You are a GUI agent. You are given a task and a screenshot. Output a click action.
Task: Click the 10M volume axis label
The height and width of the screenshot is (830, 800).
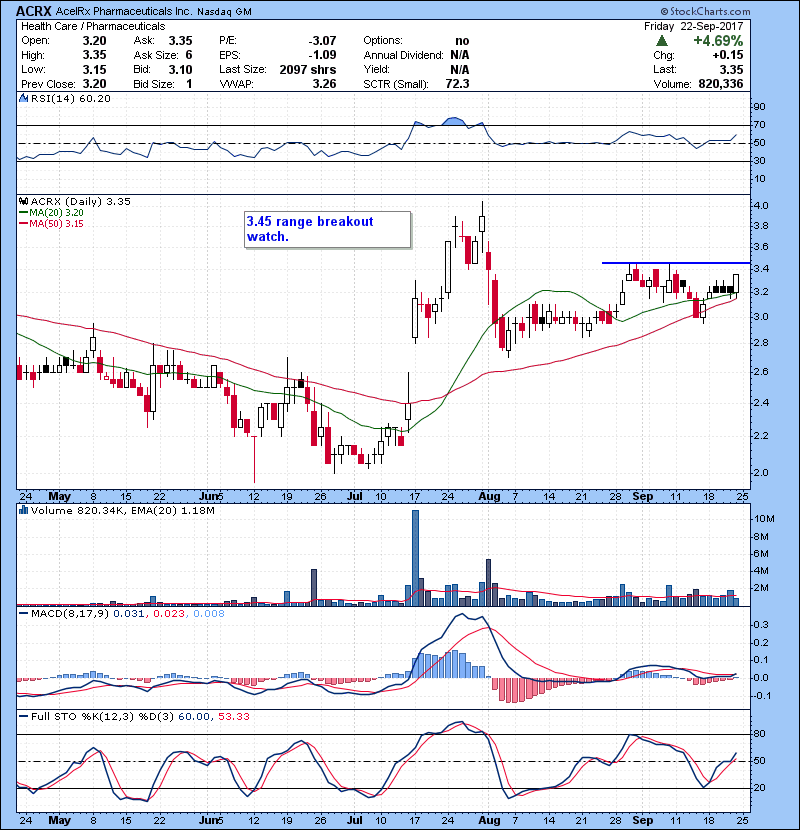coord(764,519)
